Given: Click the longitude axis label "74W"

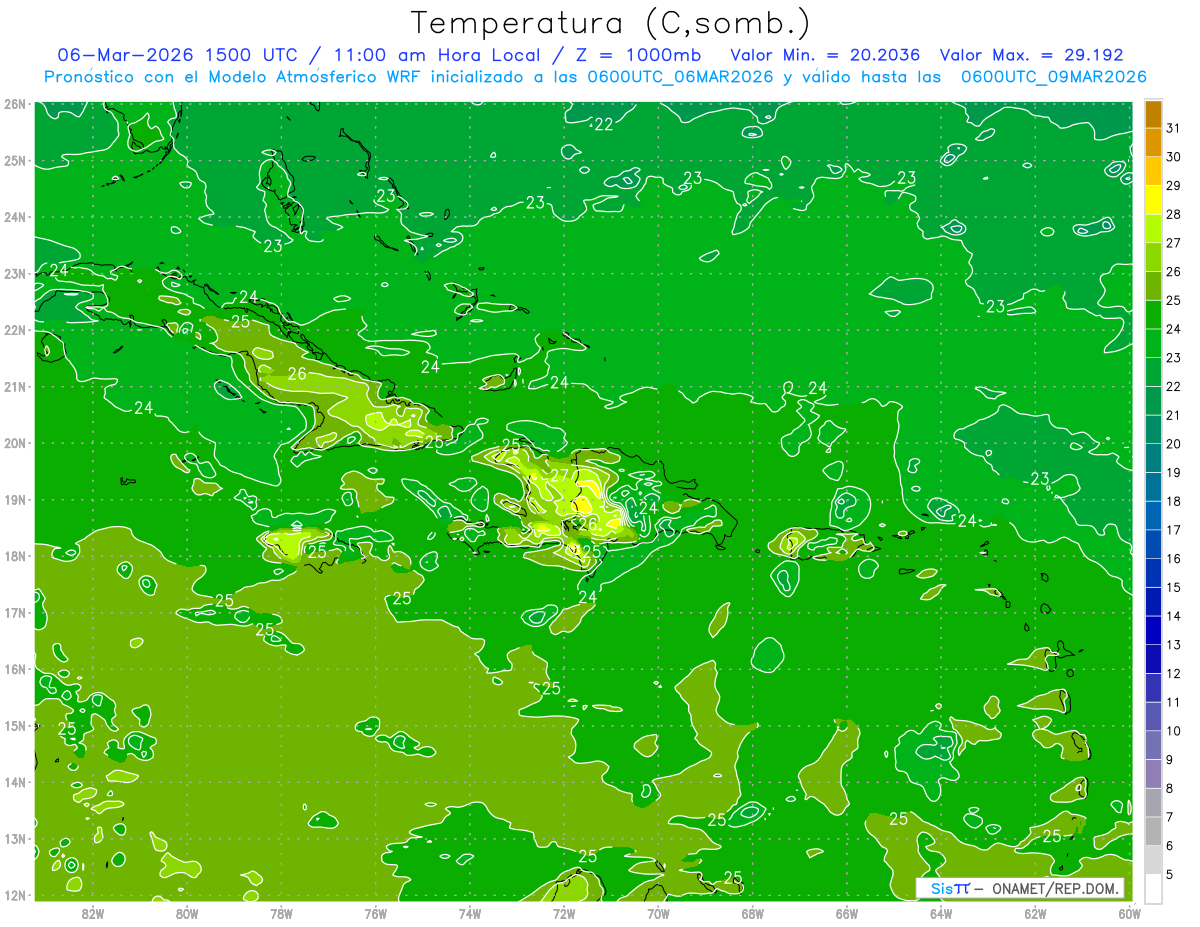Looking at the screenshot, I should click(470, 913).
